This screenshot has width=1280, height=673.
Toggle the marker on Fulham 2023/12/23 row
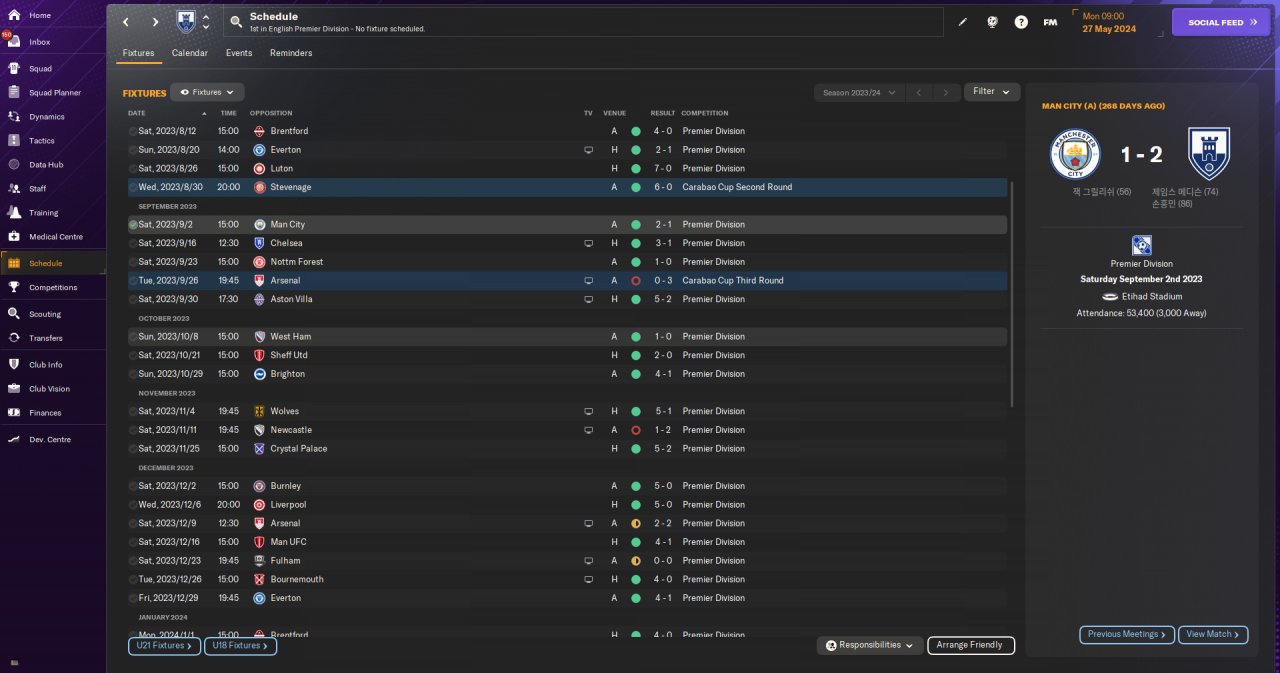pyautogui.click(x=133, y=561)
